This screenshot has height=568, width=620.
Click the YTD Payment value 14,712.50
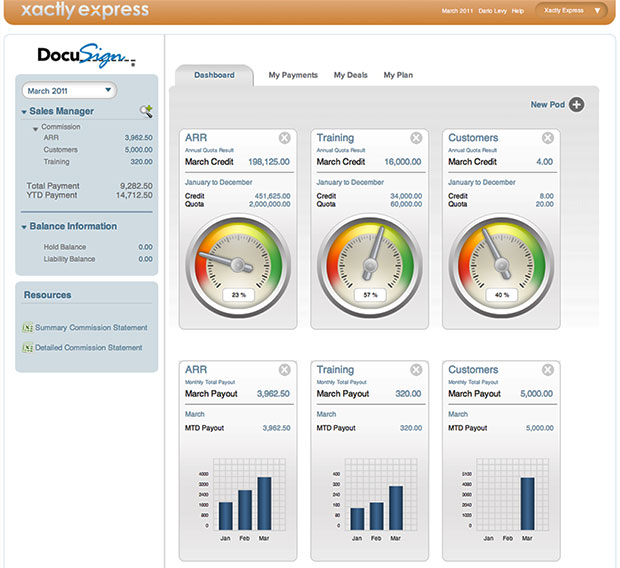(x=134, y=195)
